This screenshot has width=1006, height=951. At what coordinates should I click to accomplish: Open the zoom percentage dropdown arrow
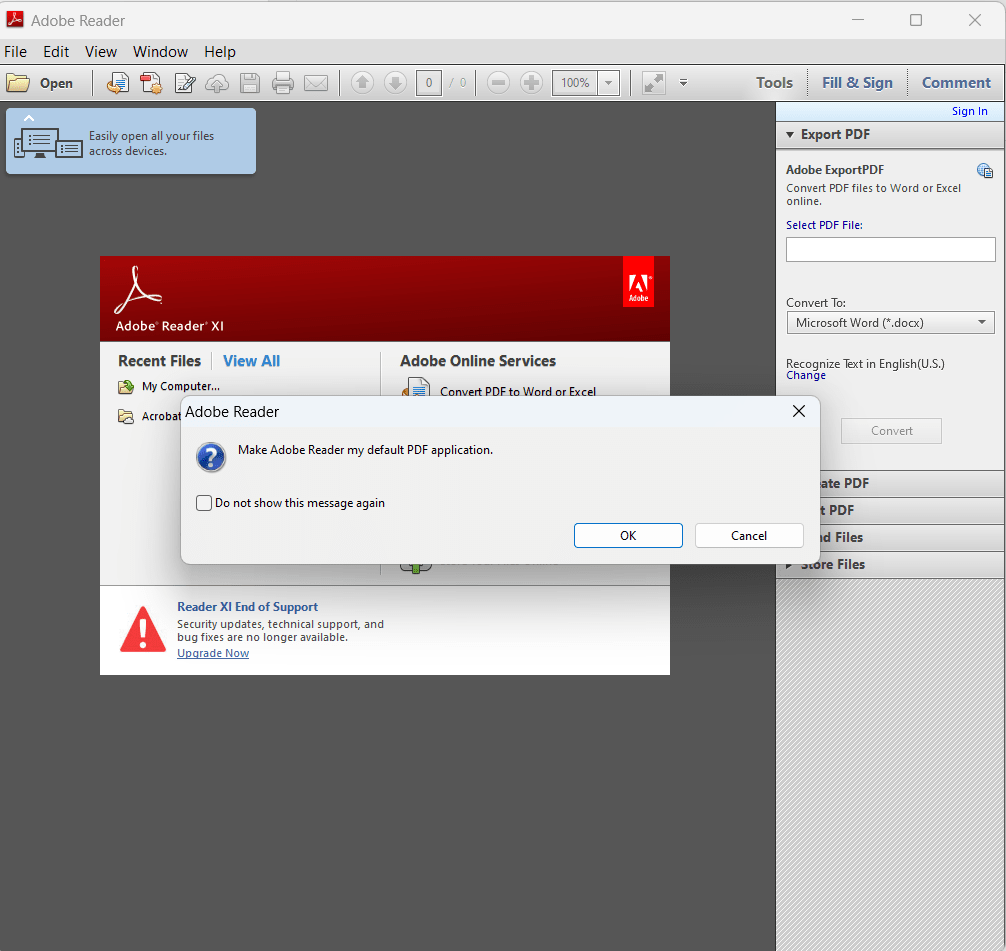tap(608, 83)
